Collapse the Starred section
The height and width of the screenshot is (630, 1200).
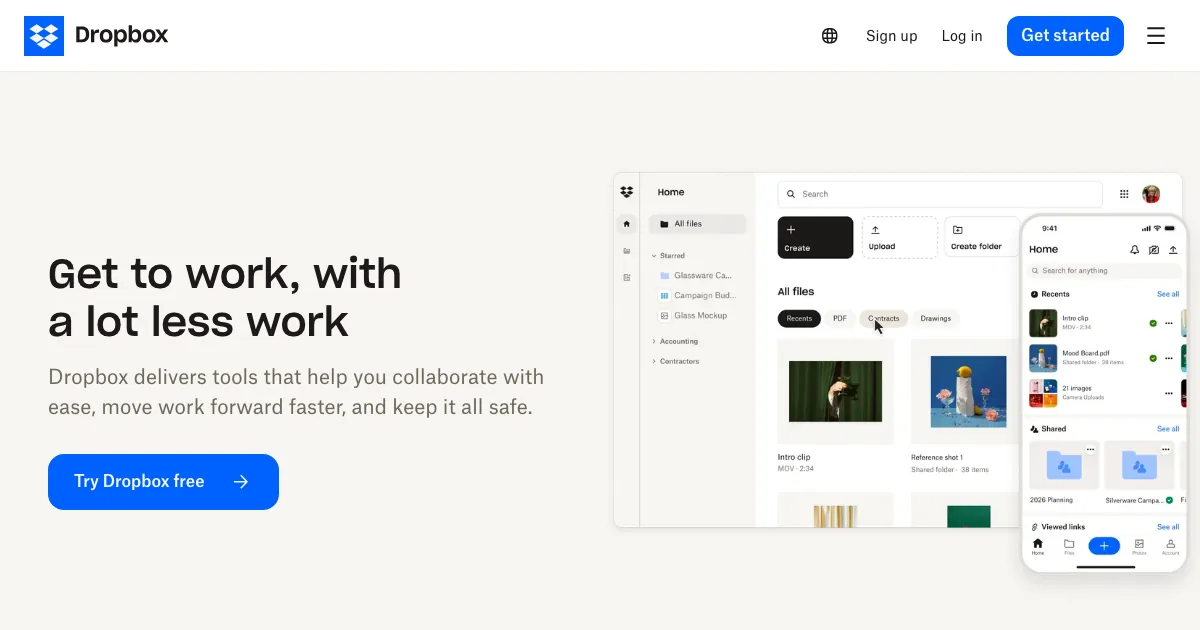pyautogui.click(x=654, y=256)
